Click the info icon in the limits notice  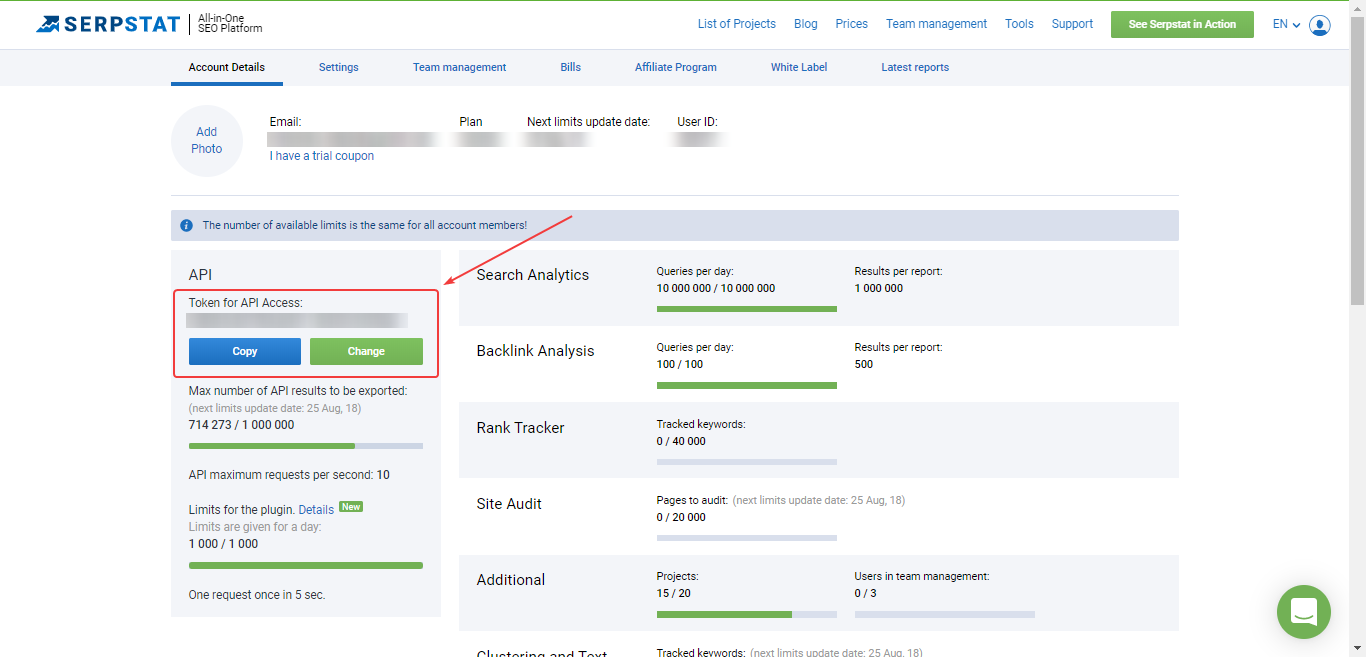tap(186, 226)
